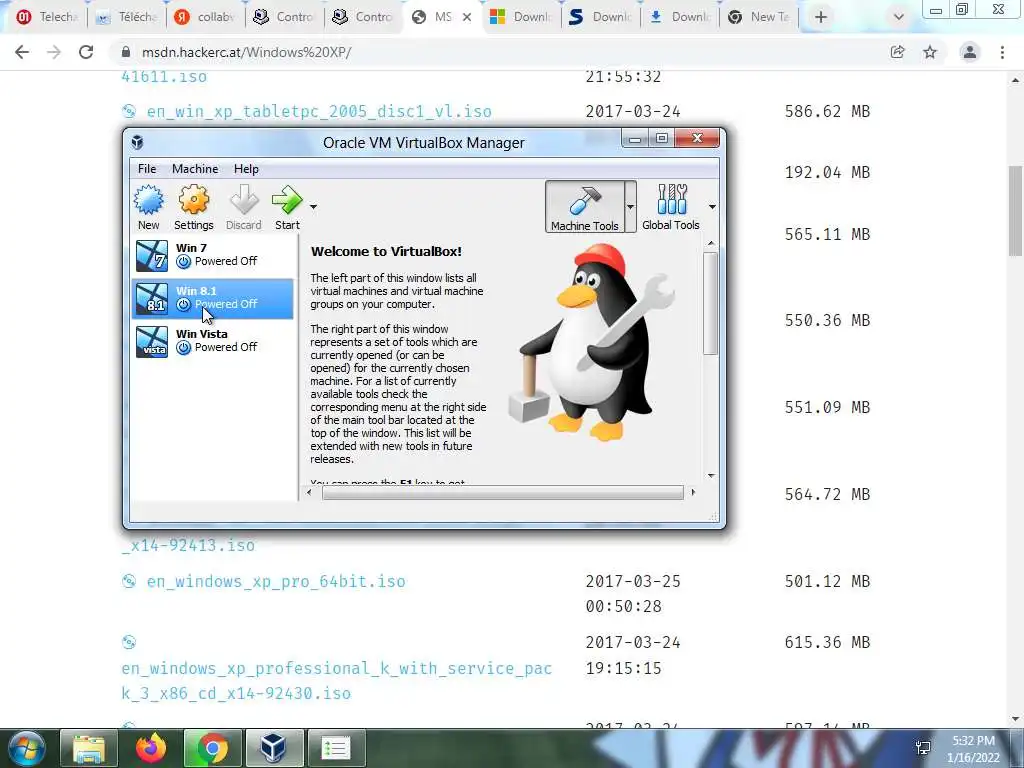The height and width of the screenshot is (768, 1024).
Task: Open en_win_xp_tabletpc_2005_disc1_vl.iso link
Action: pos(319,112)
